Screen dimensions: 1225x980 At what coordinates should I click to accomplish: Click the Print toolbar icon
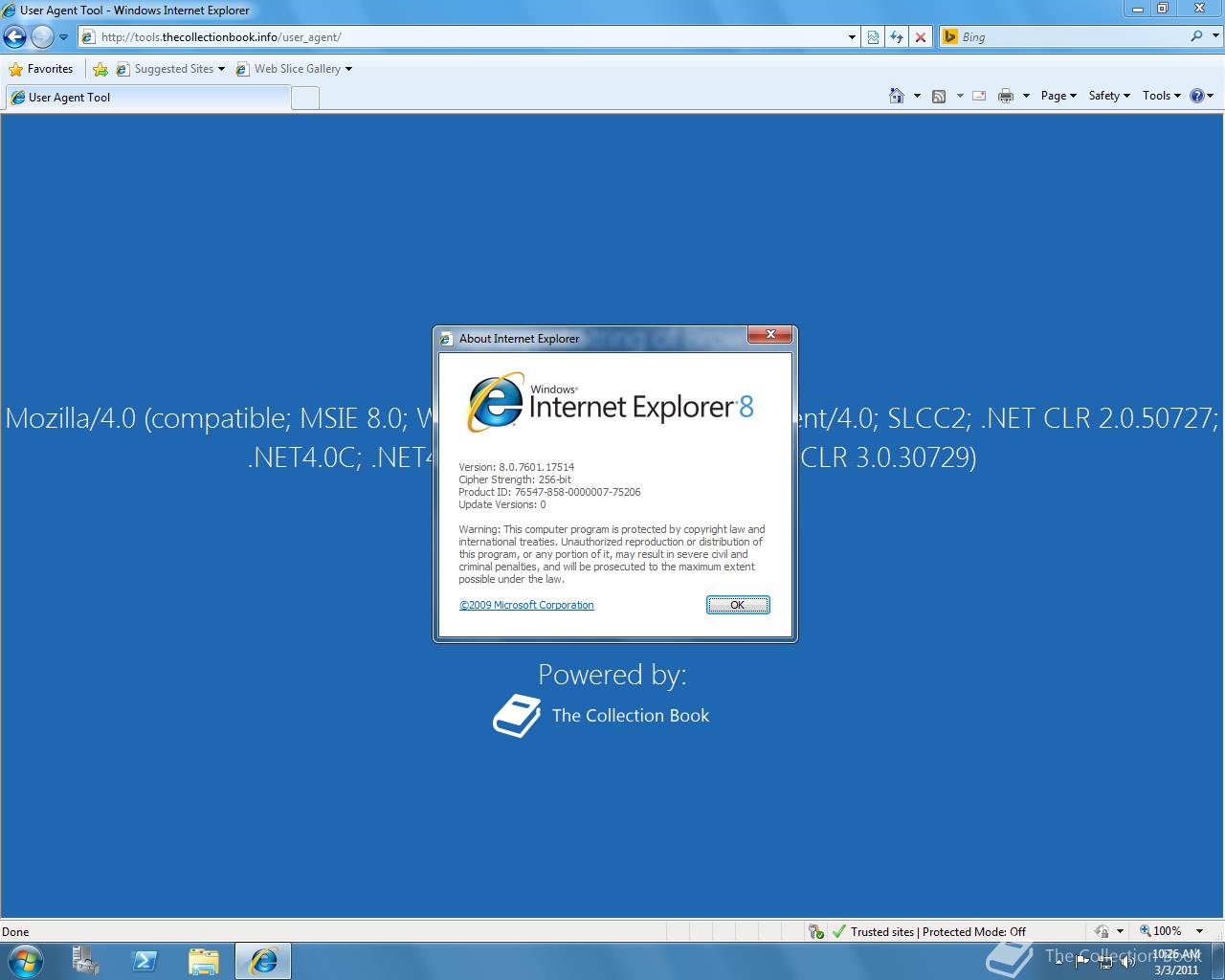click(x=1005, y=96)
